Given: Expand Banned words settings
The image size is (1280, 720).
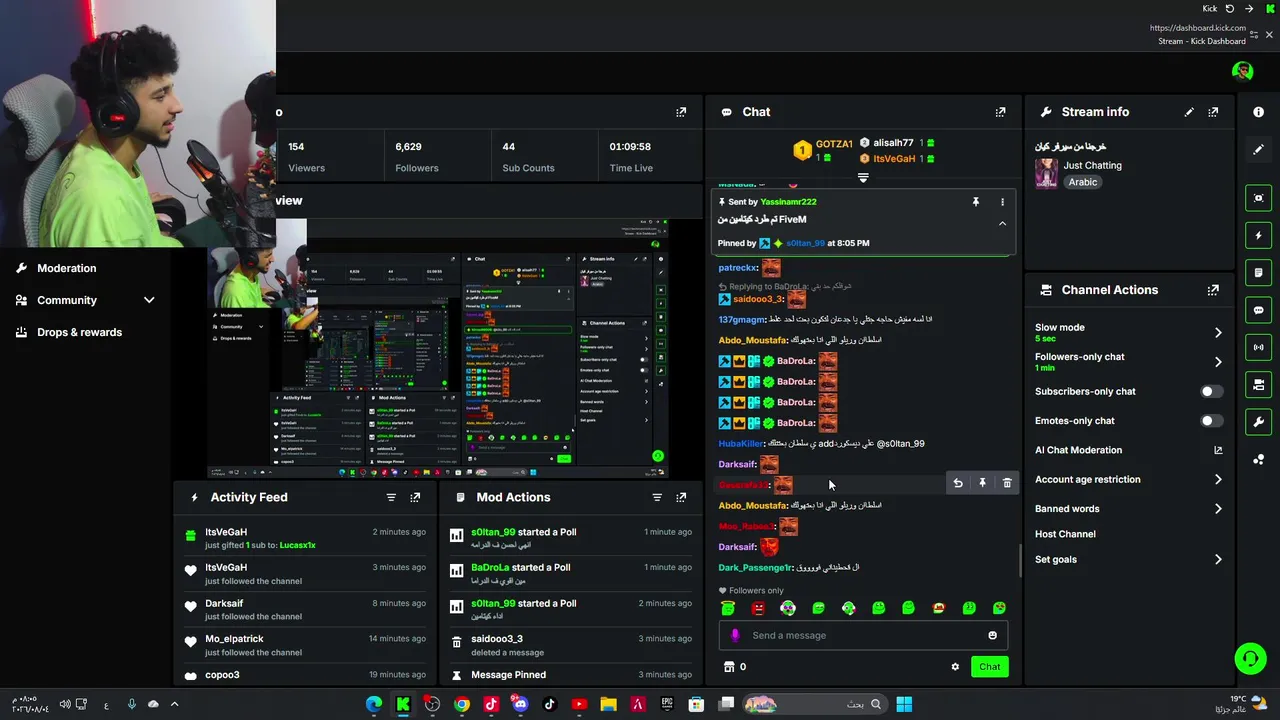Looking at the screenshot, I should (x=1218, y=509).
